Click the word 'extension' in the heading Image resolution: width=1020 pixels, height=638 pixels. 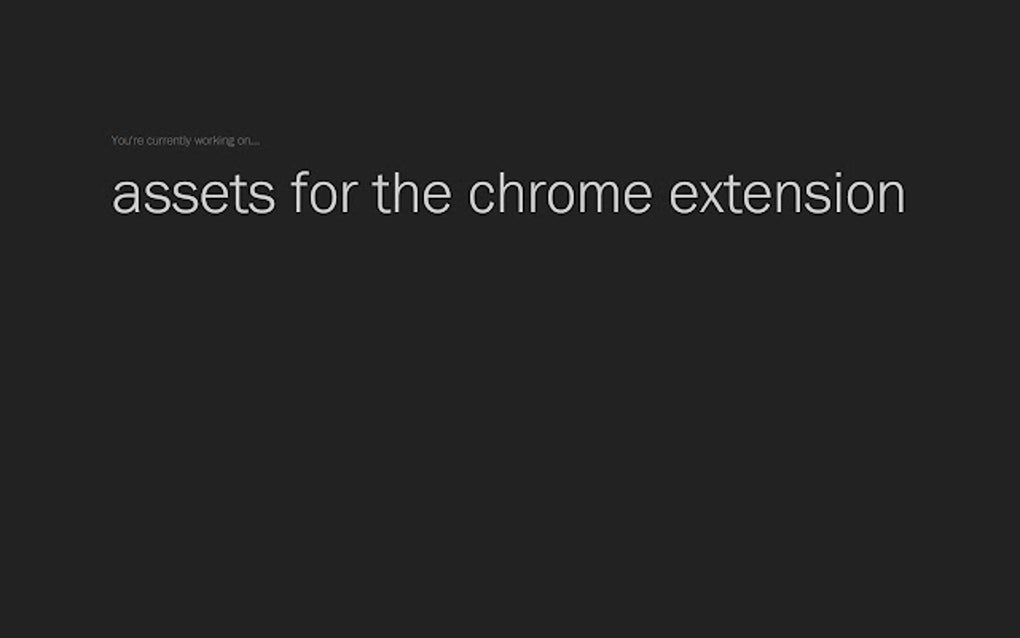point(787,194)
